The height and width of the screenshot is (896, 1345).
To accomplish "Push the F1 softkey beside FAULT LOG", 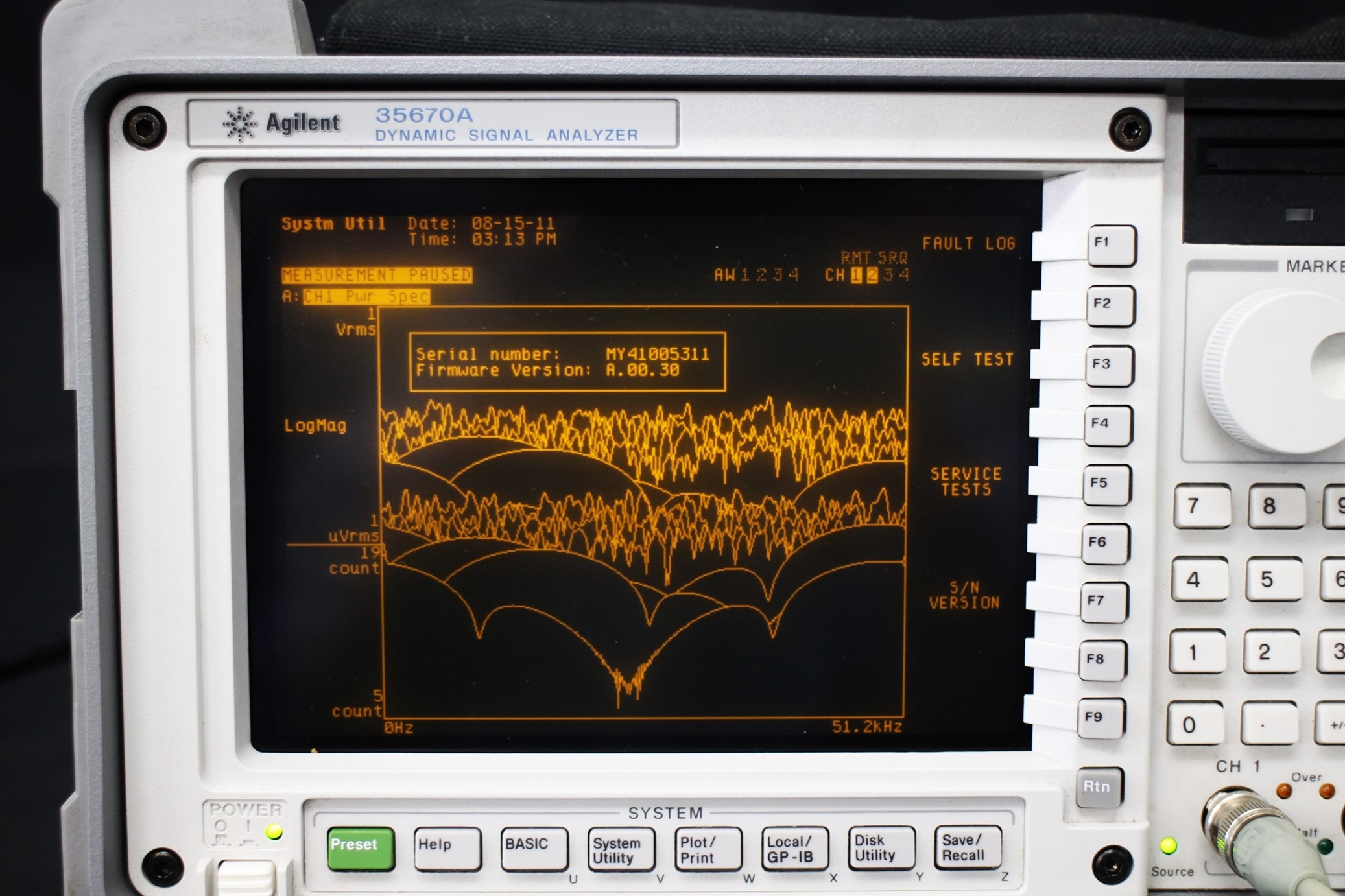I will pos(1112,246).
